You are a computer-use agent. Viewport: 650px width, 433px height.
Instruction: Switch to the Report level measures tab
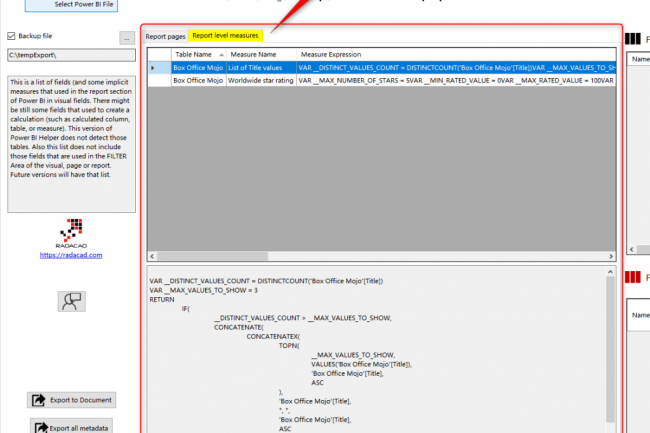pyautogui.click(x=225, y=36)
